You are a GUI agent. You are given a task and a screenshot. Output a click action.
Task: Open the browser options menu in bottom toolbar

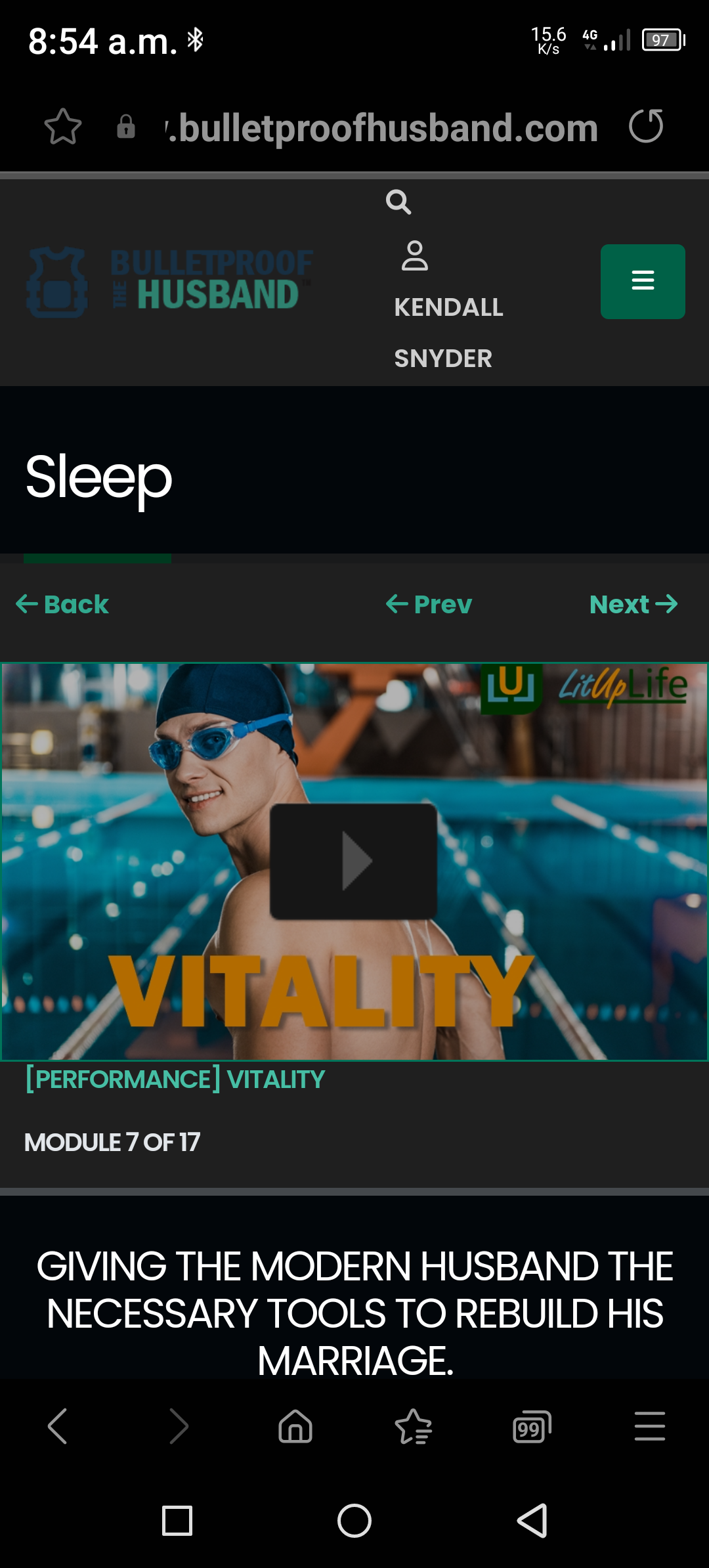pos(650,1426)
